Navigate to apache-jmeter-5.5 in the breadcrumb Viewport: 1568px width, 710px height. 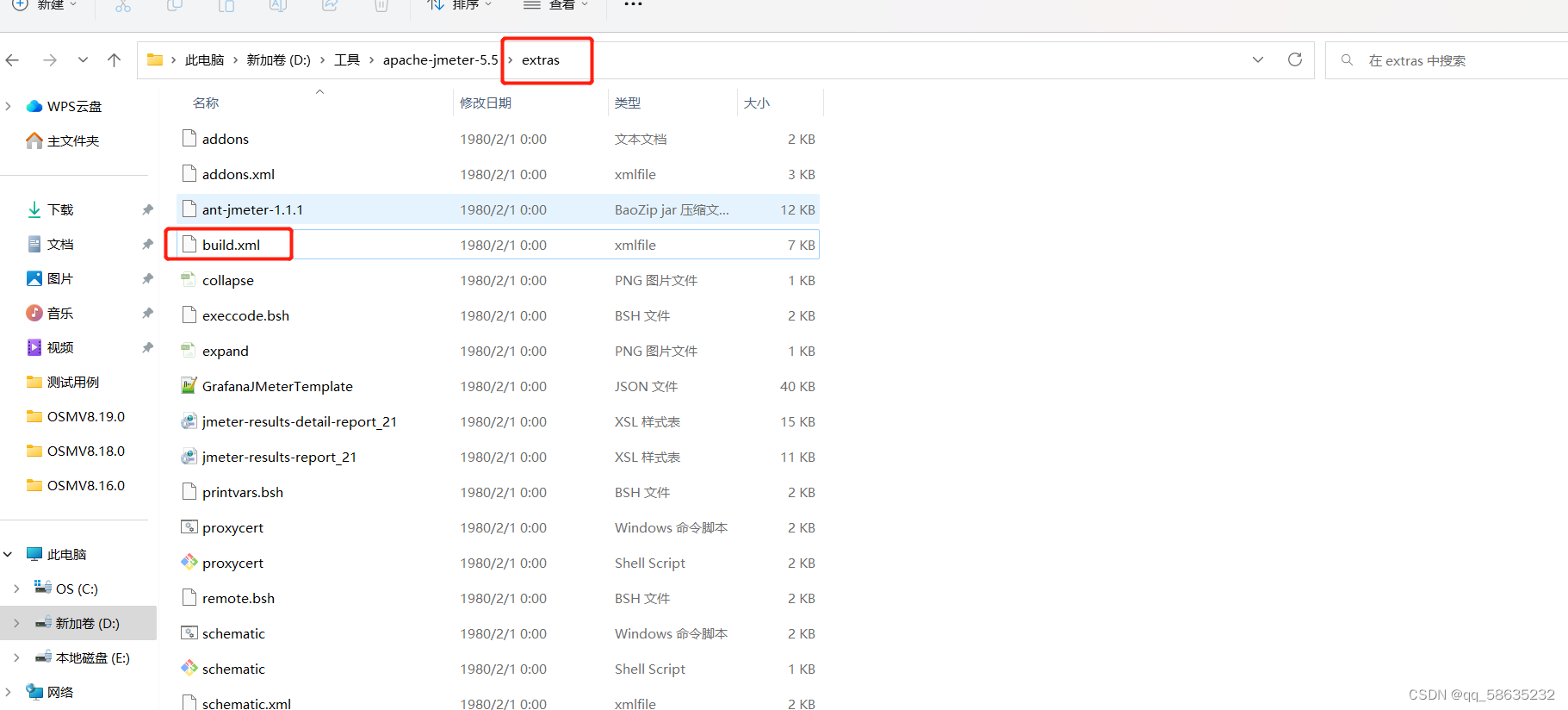click(440, 60)
